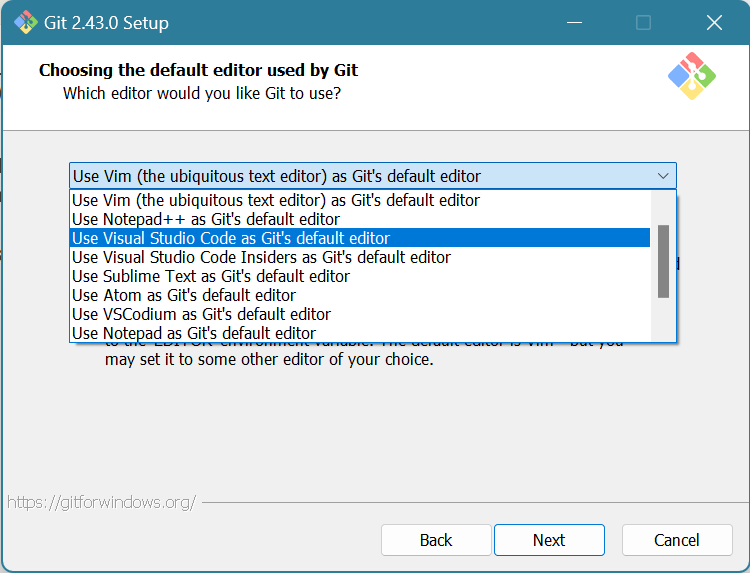This screenshot has height=573, width=750.
Task: Close the Git 2.43.0 Setup window
Action: [714, 22]
